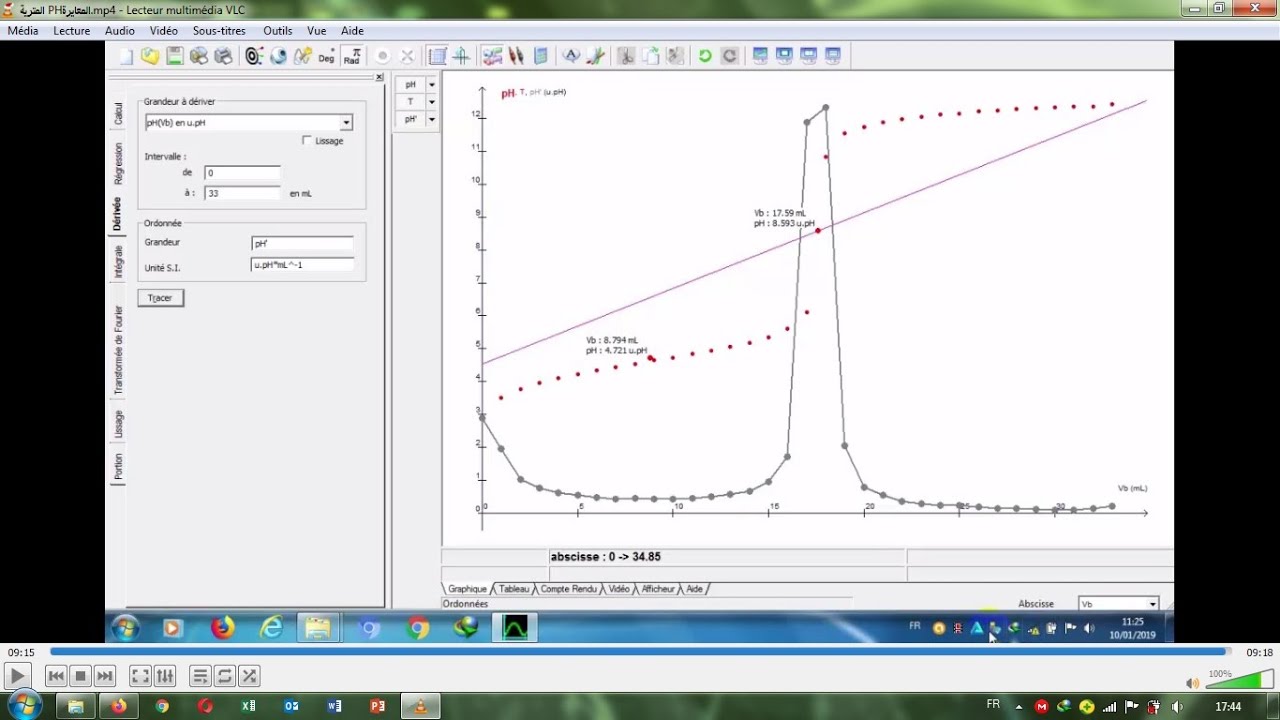Open the Transformée de Fourier side tab
1280x720 pixels.
(118, 350)
